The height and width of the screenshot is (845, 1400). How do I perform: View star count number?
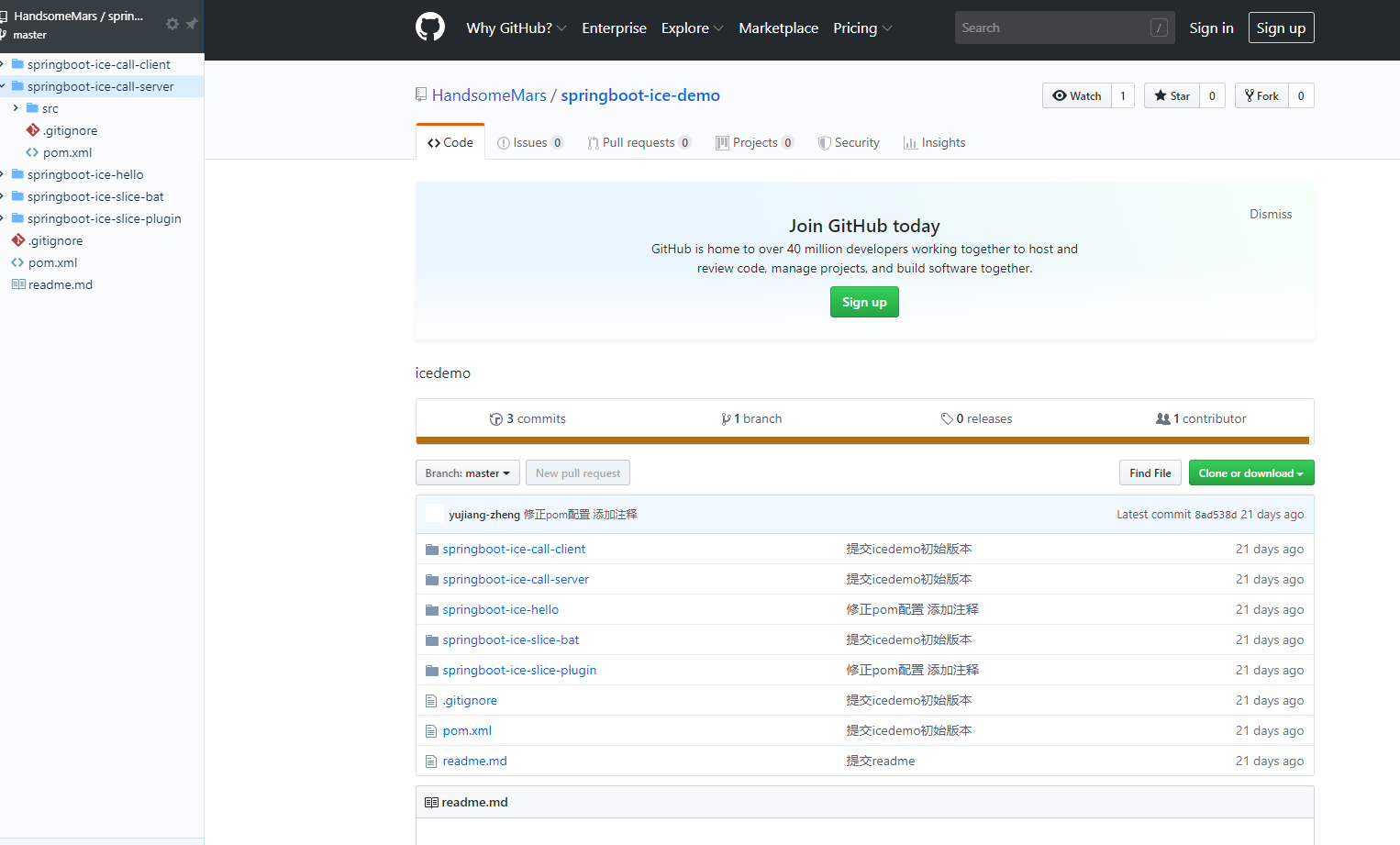click(1212, 95)
